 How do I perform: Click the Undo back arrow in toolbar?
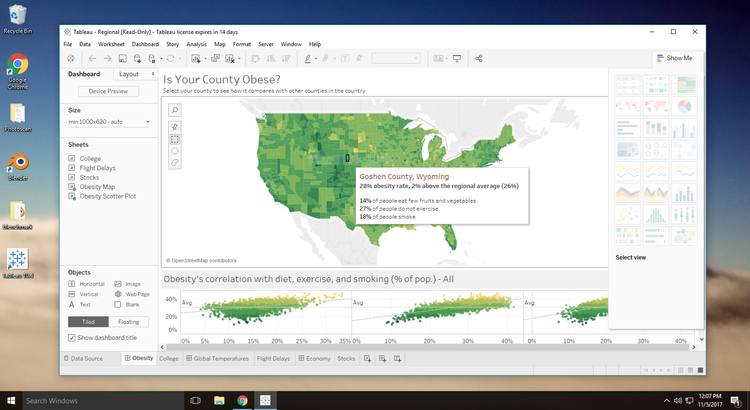[92, 58]
